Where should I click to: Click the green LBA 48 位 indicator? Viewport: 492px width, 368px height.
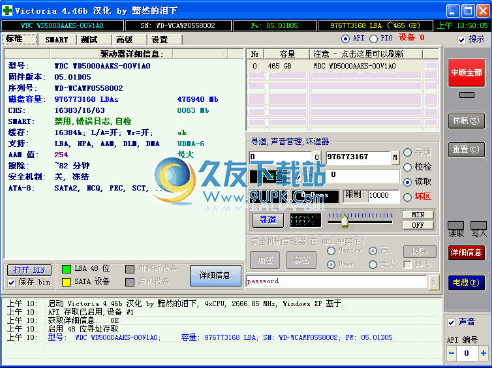tap(67, 269)
